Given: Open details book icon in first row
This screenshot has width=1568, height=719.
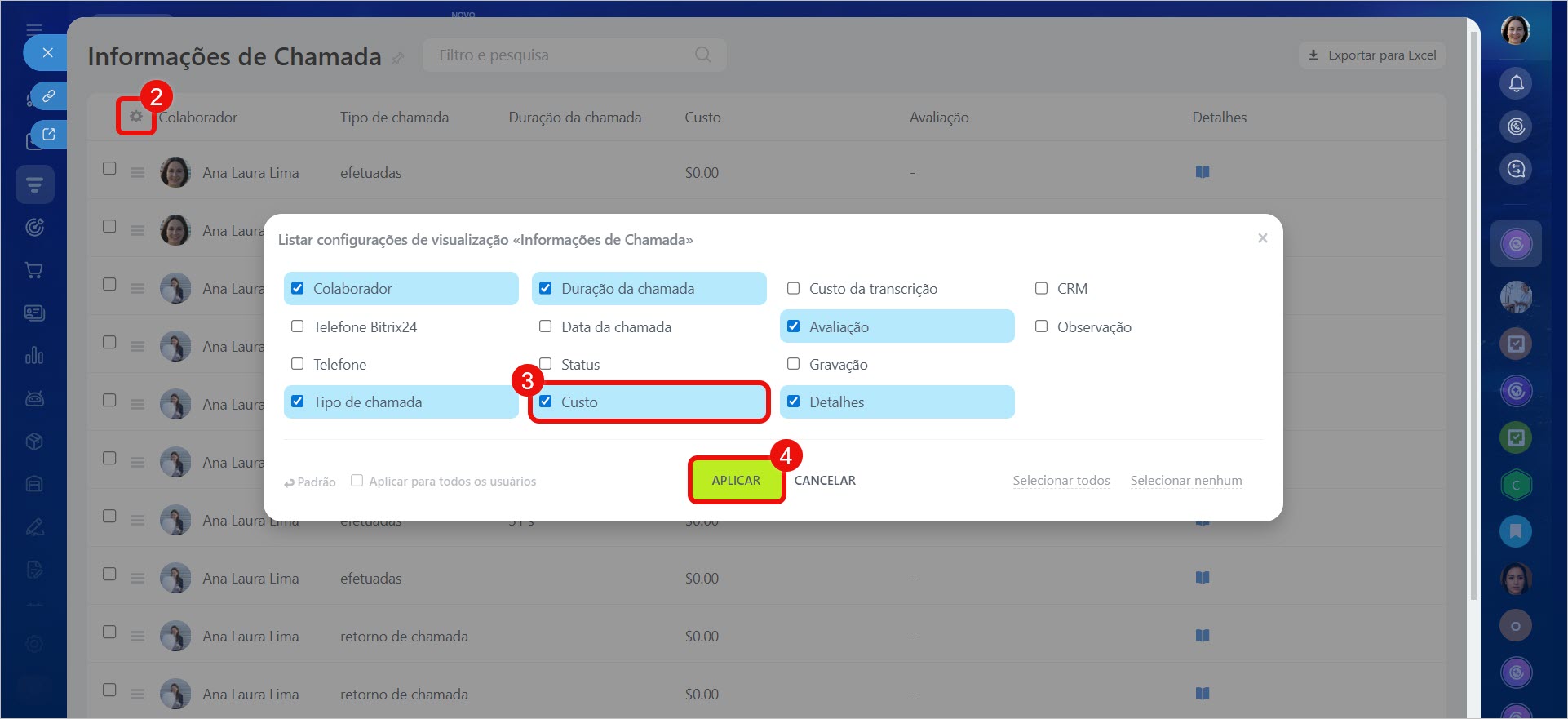Looking at the screenshot, I should [1202, 172].
